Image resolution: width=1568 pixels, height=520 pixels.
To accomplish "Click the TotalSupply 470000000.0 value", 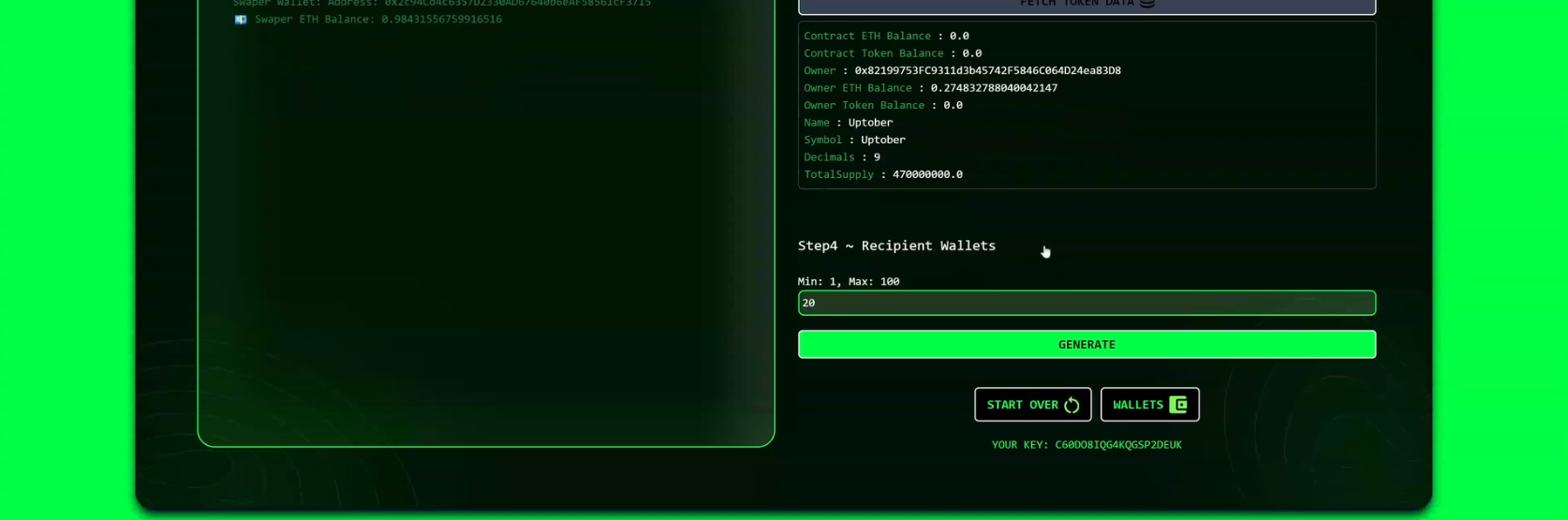I will (926, 174).
